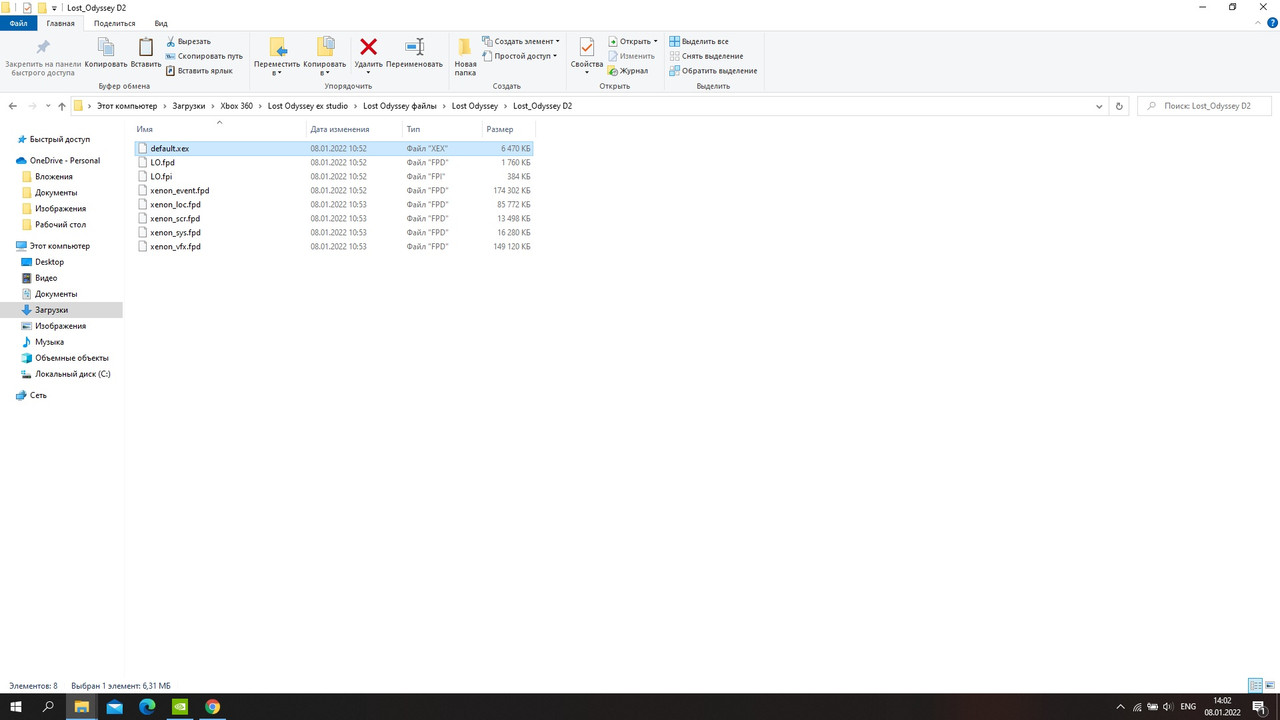The width and height of the screenshot is (1280, 720).
Task: Switch to the Главная ribbon tab
Action: click(x=61, y=22)
